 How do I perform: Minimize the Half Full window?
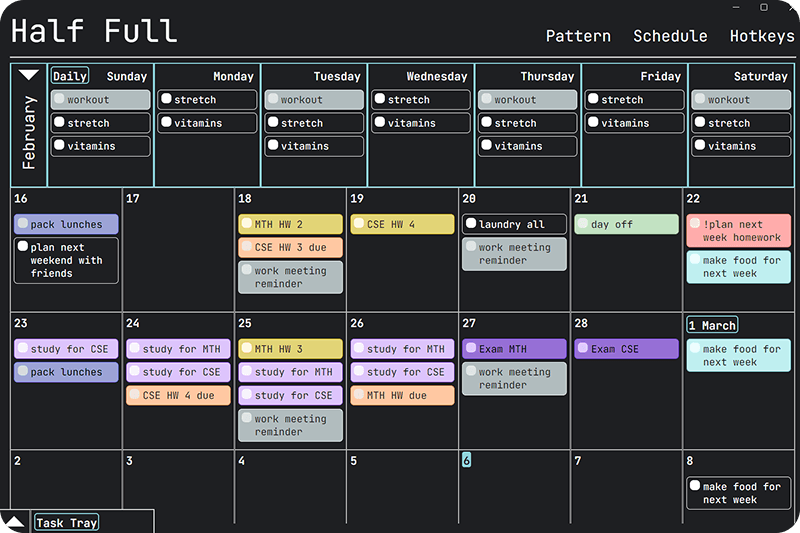pyautogui.click(x=736, y=7)
